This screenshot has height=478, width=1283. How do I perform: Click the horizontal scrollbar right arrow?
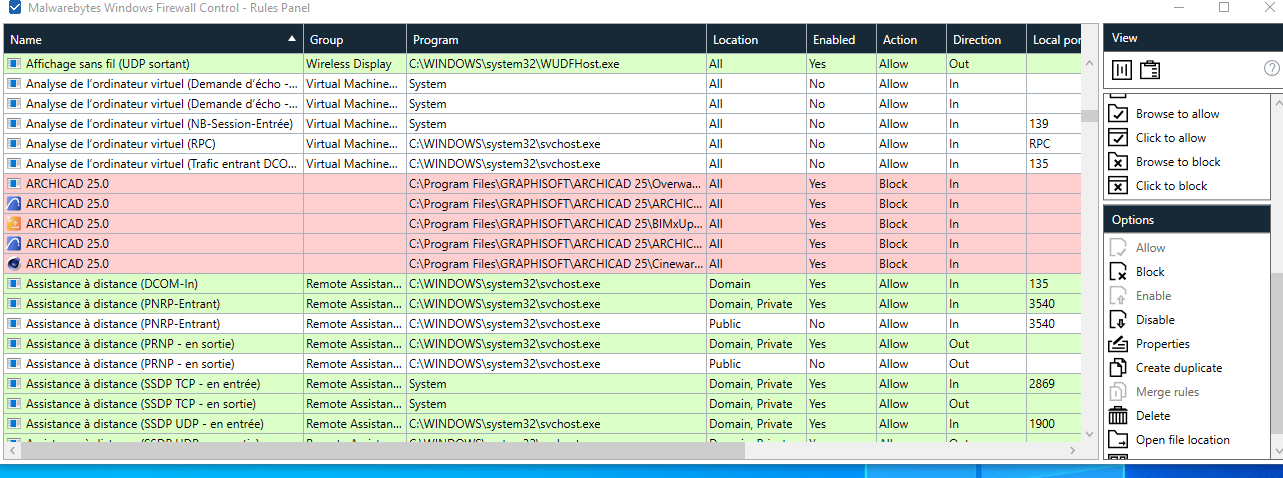[x=1075, y=451]
